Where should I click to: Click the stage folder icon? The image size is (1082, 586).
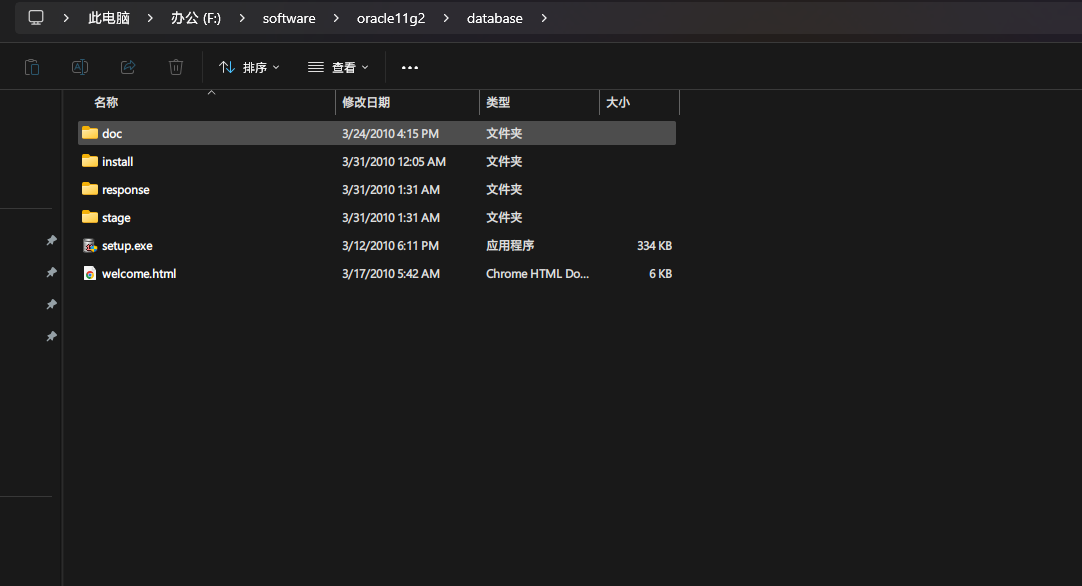[90, 217]
